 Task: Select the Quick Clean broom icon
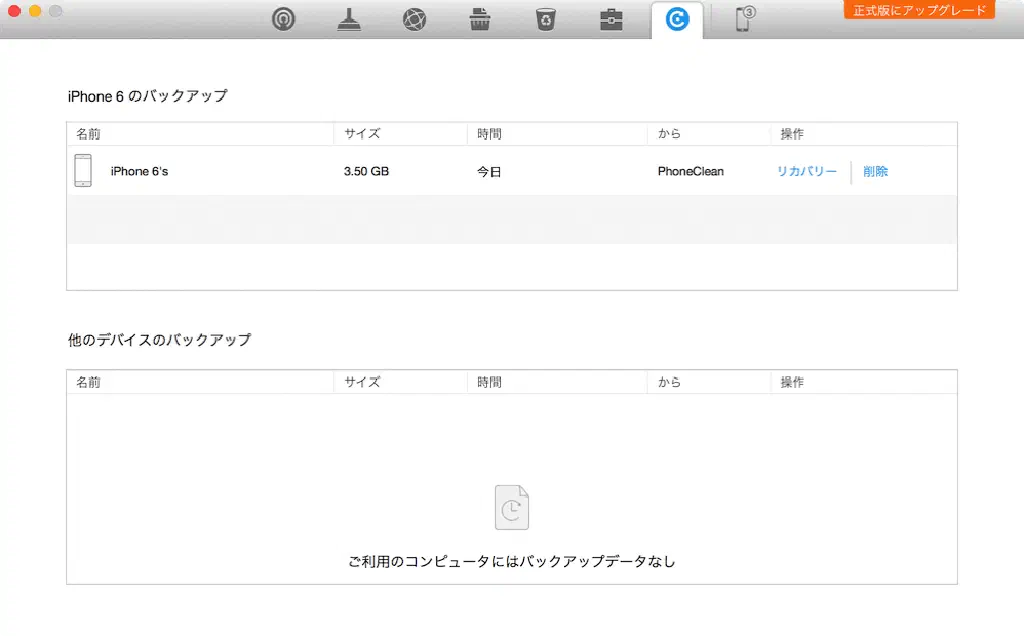[349, 19]
